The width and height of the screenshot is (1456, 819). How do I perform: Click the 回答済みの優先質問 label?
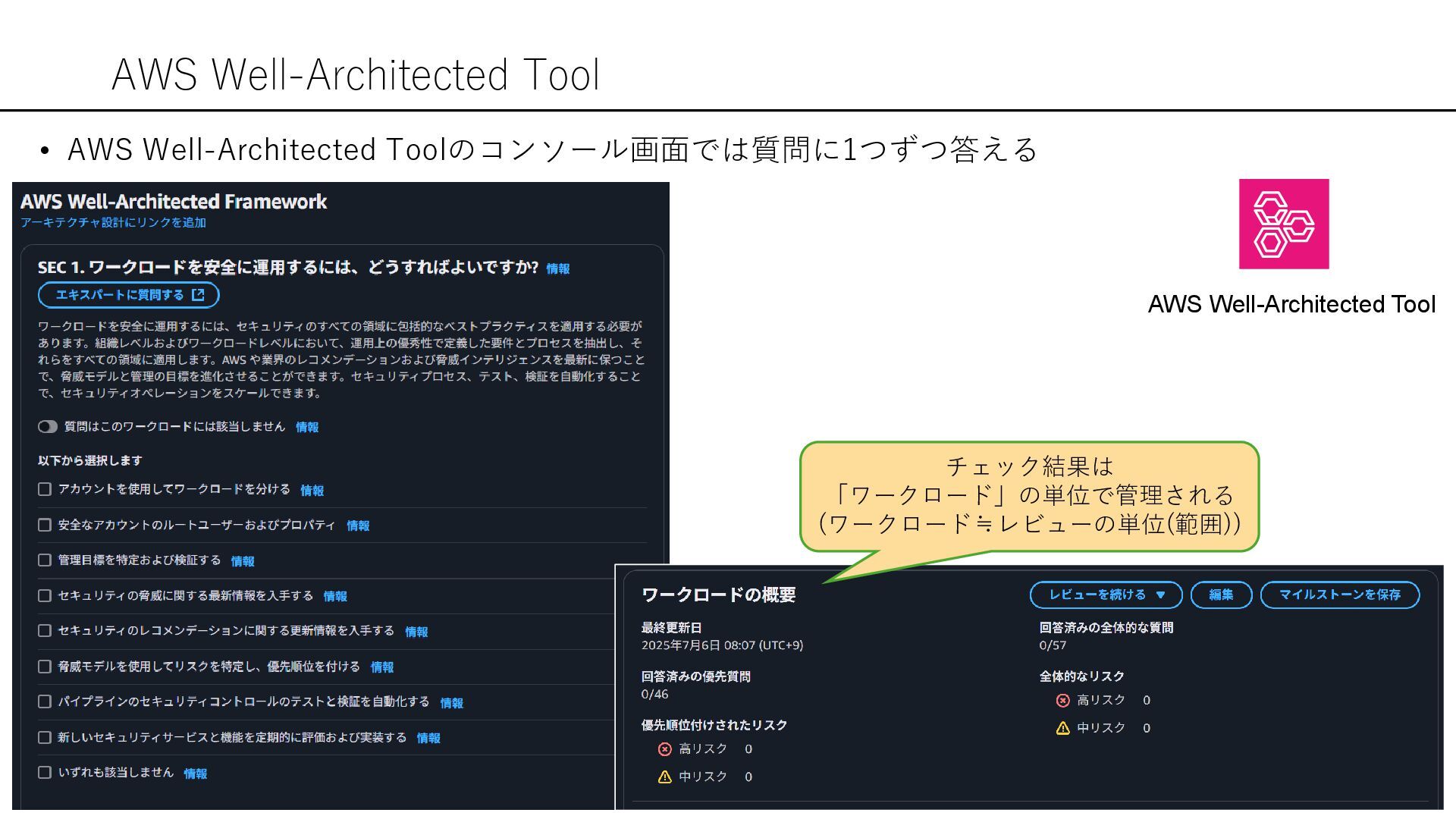tap(695, 676)
